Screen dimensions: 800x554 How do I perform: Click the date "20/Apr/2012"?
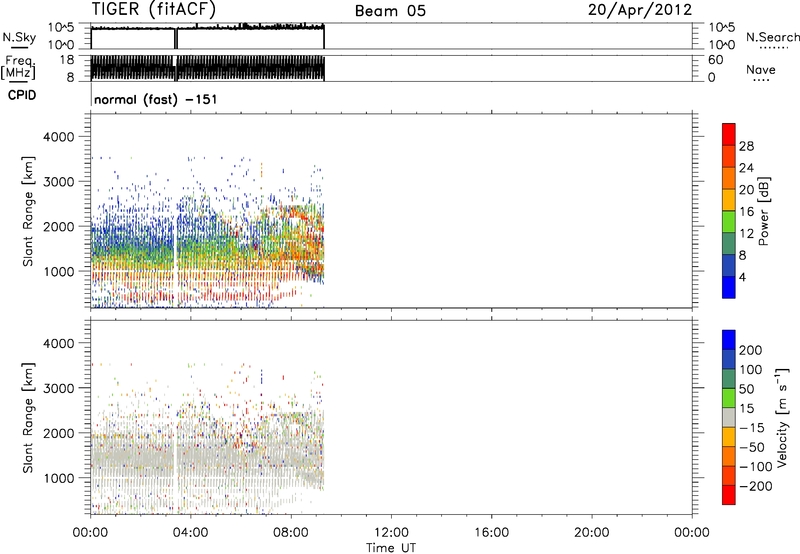pos(640,10)
